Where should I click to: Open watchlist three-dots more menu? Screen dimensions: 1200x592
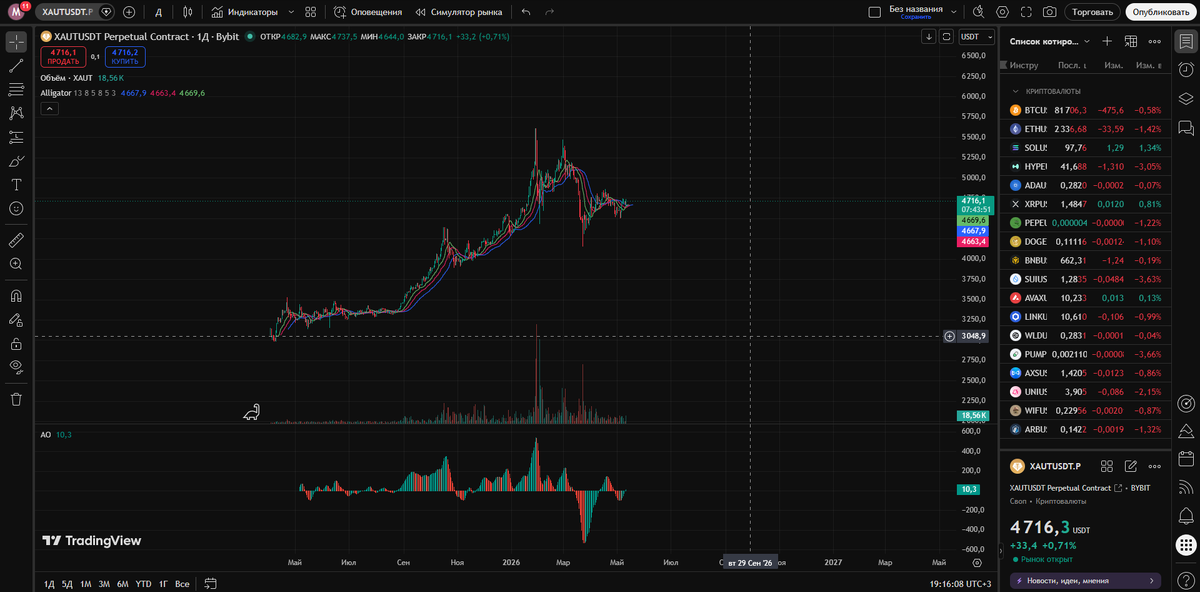[x=1155, y=41]
